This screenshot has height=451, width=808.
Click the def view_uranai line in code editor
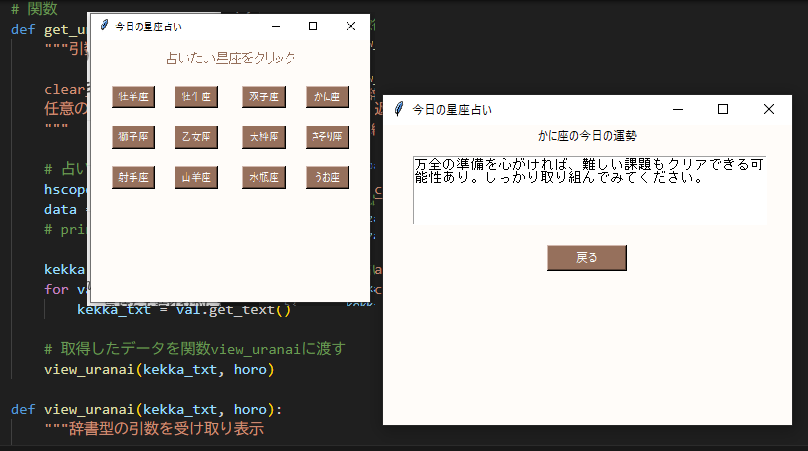pos(147,409)
